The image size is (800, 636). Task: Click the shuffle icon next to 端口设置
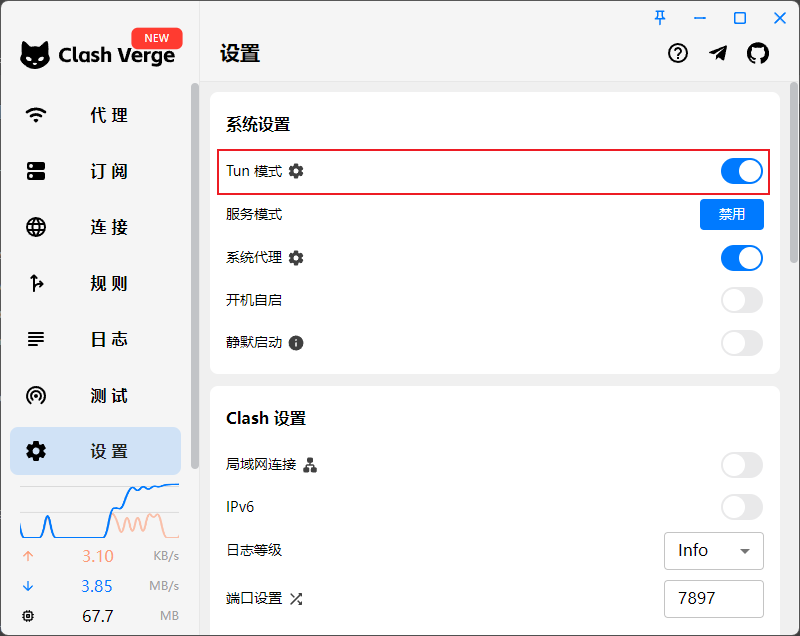(296, 598)
